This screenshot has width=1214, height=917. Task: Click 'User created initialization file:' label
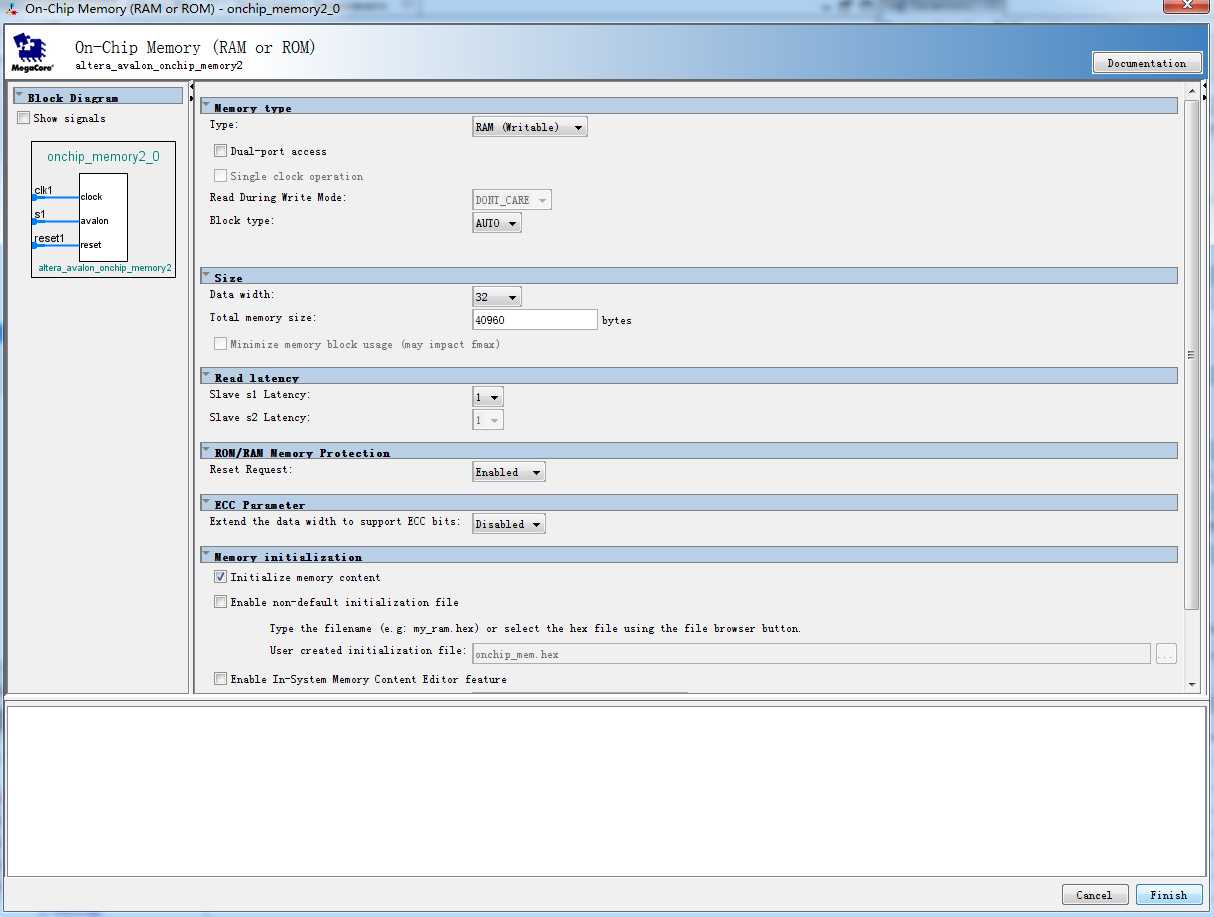[369, 650]
